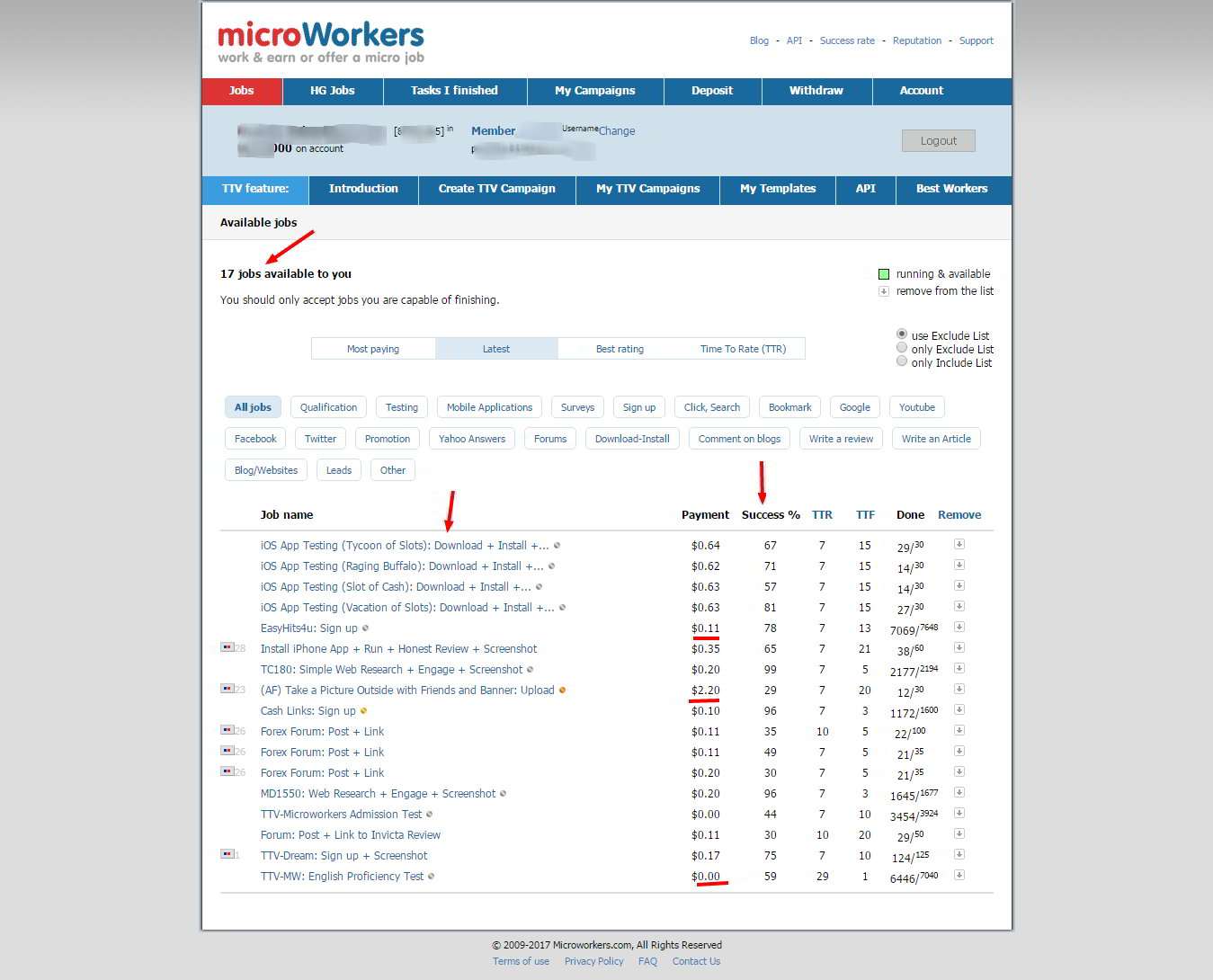Image resolution: width=1213 pixels, height=980 pixels.
Task: Select only Exclude List option
Action: (902, 347)
